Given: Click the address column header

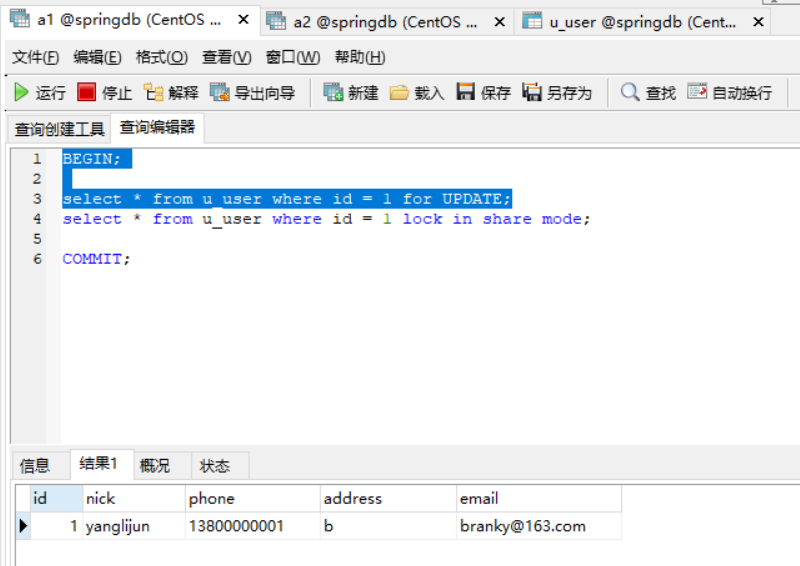Looking at the screenshot, I should (x=388, y=498).
